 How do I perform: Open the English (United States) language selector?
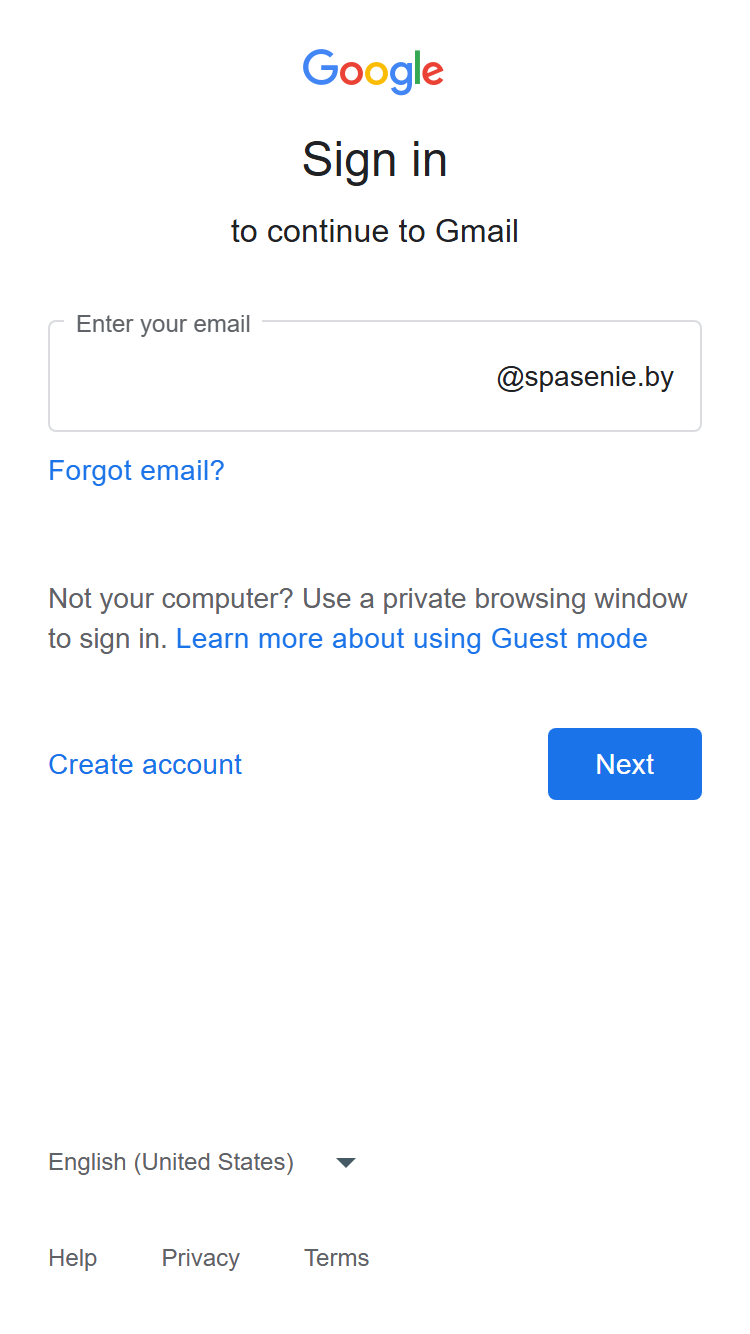[x=202, y=1162]
